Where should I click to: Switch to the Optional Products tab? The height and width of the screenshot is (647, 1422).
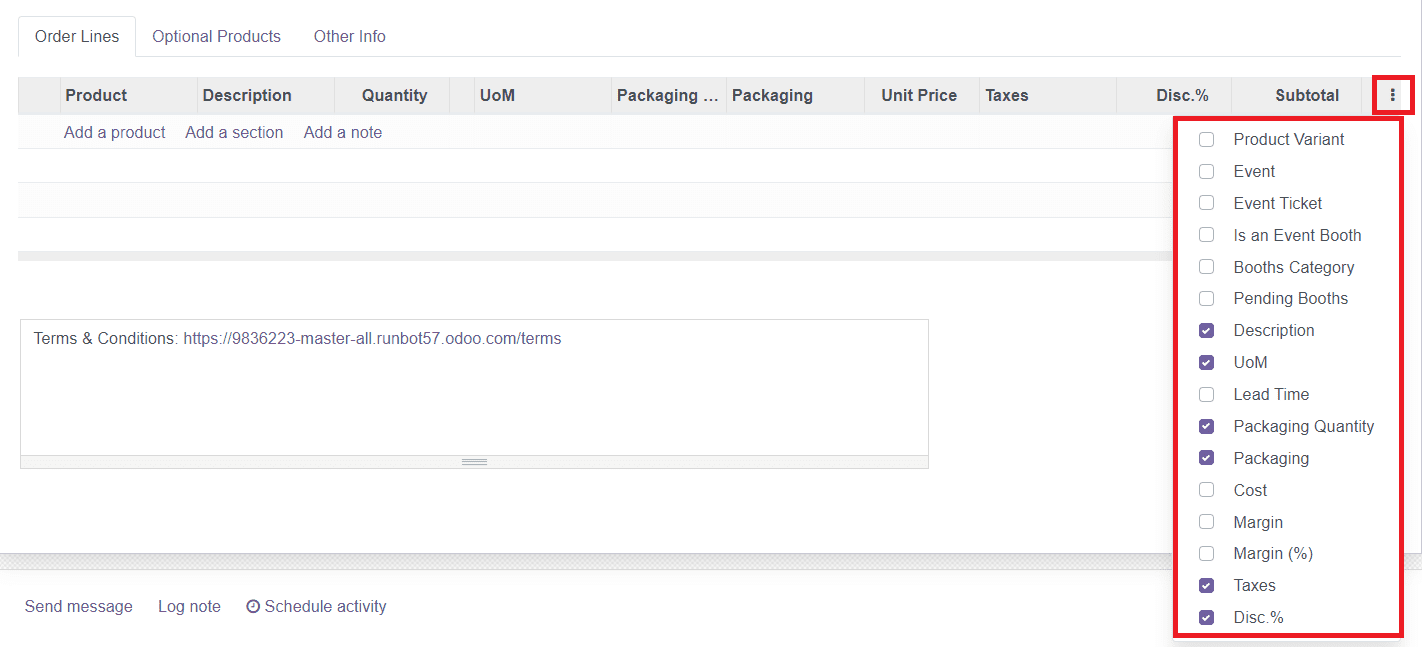pos(216,36)
